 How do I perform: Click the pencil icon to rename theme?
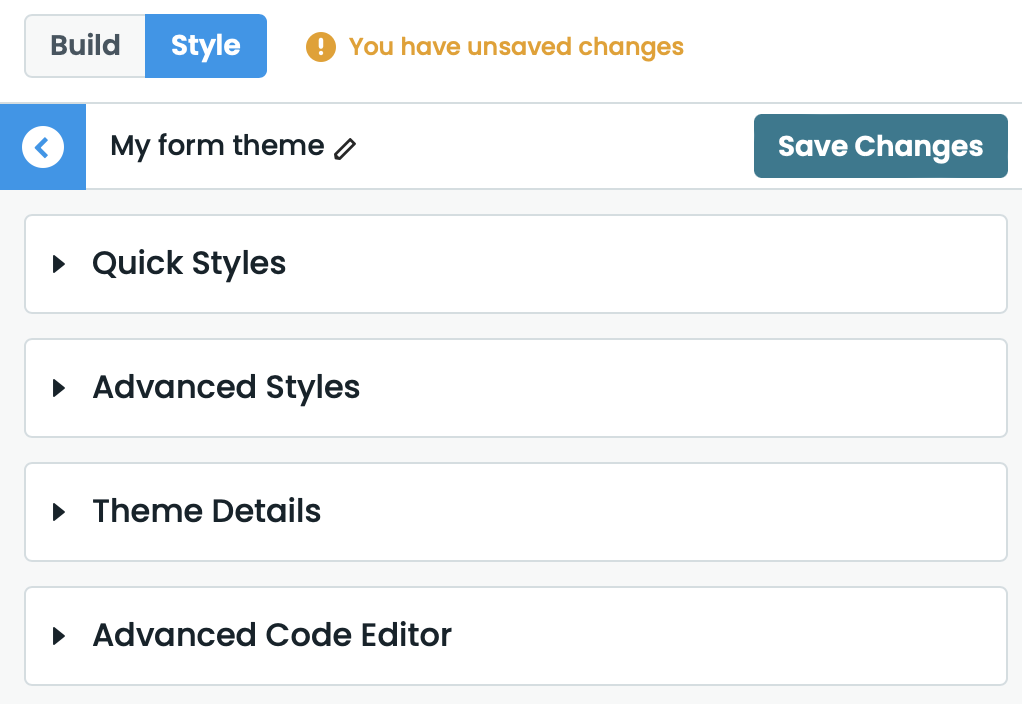point(345,149)
